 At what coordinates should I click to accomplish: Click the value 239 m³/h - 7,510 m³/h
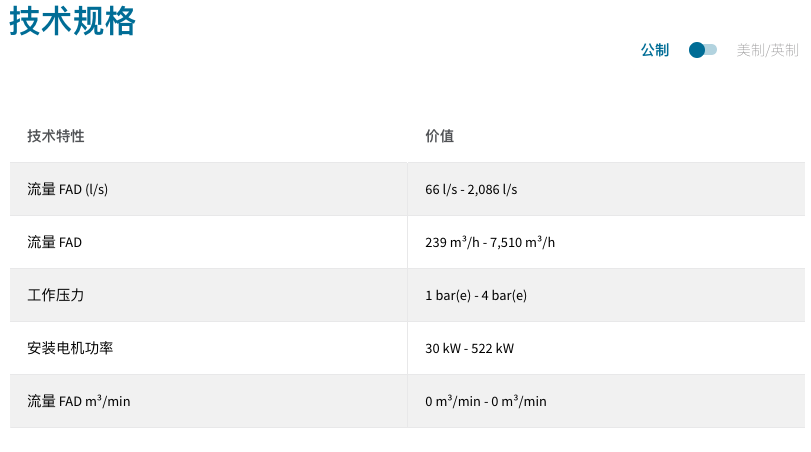(x=490, y=242)
